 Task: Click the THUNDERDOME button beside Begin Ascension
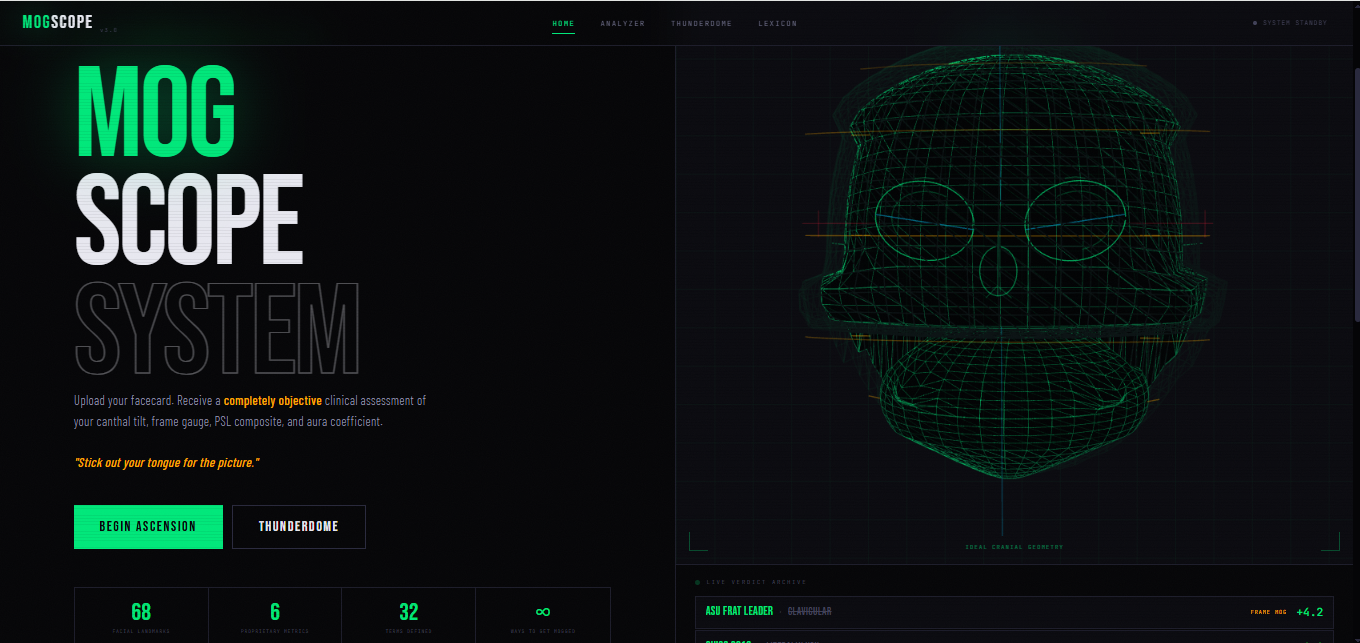click(298, 527)
